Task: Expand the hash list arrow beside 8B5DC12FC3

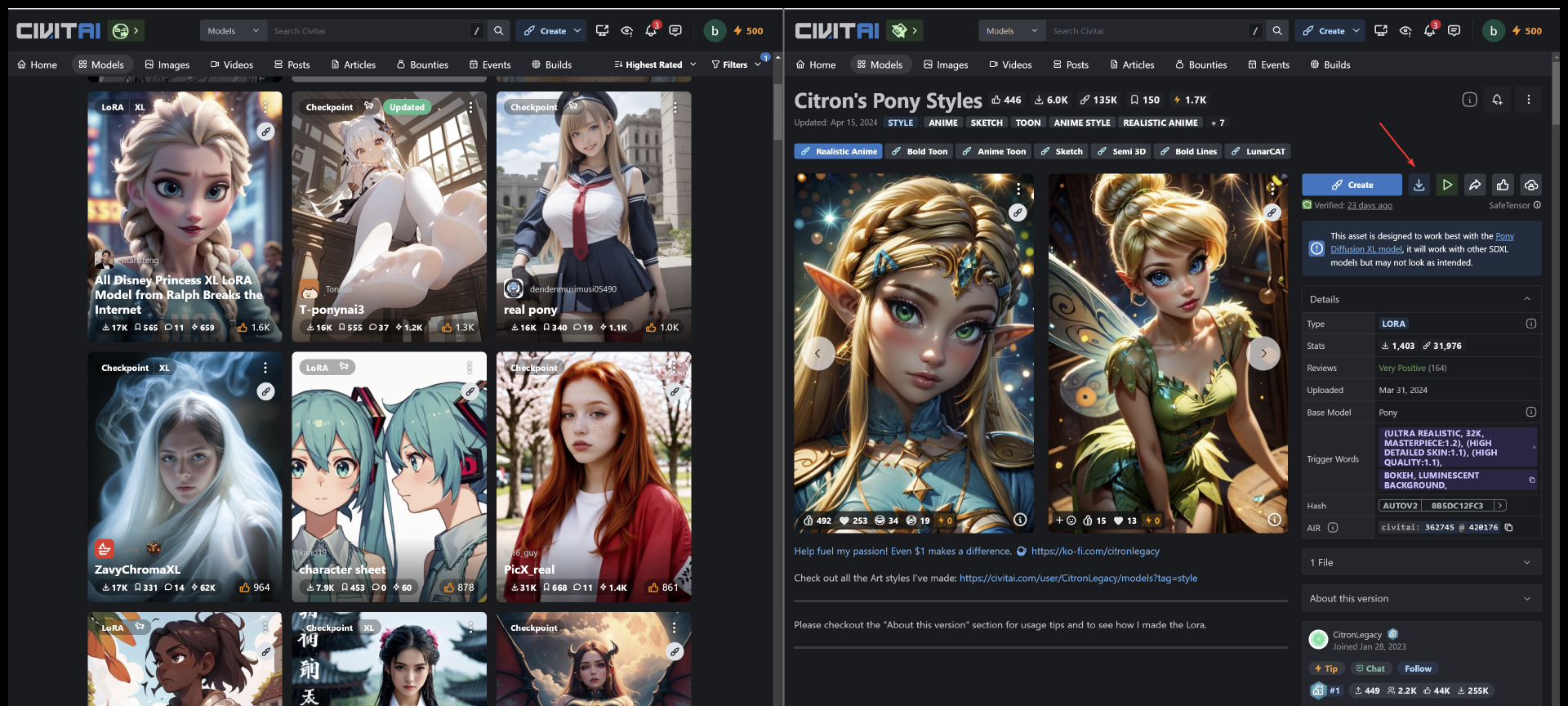Action: [1500, 506]
